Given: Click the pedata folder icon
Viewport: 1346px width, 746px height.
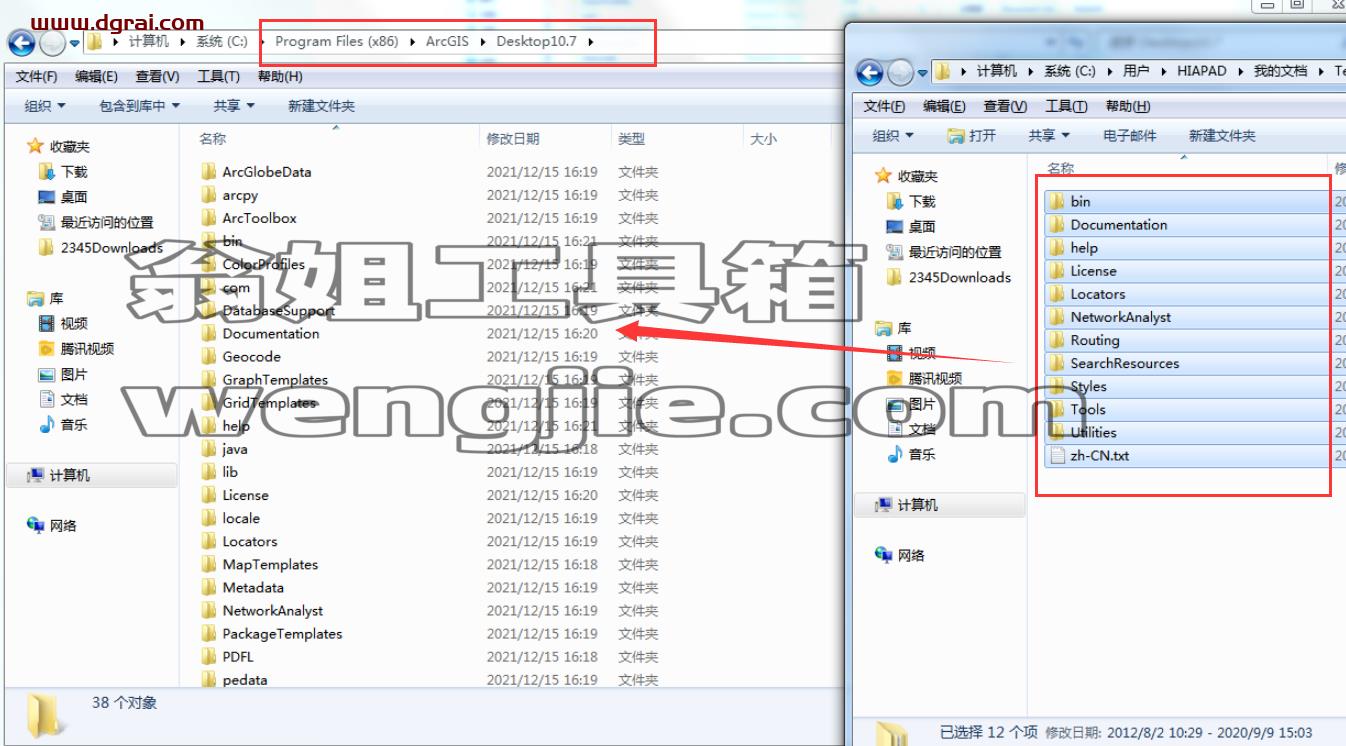Looking at the screenshot, I should [208, 680].
